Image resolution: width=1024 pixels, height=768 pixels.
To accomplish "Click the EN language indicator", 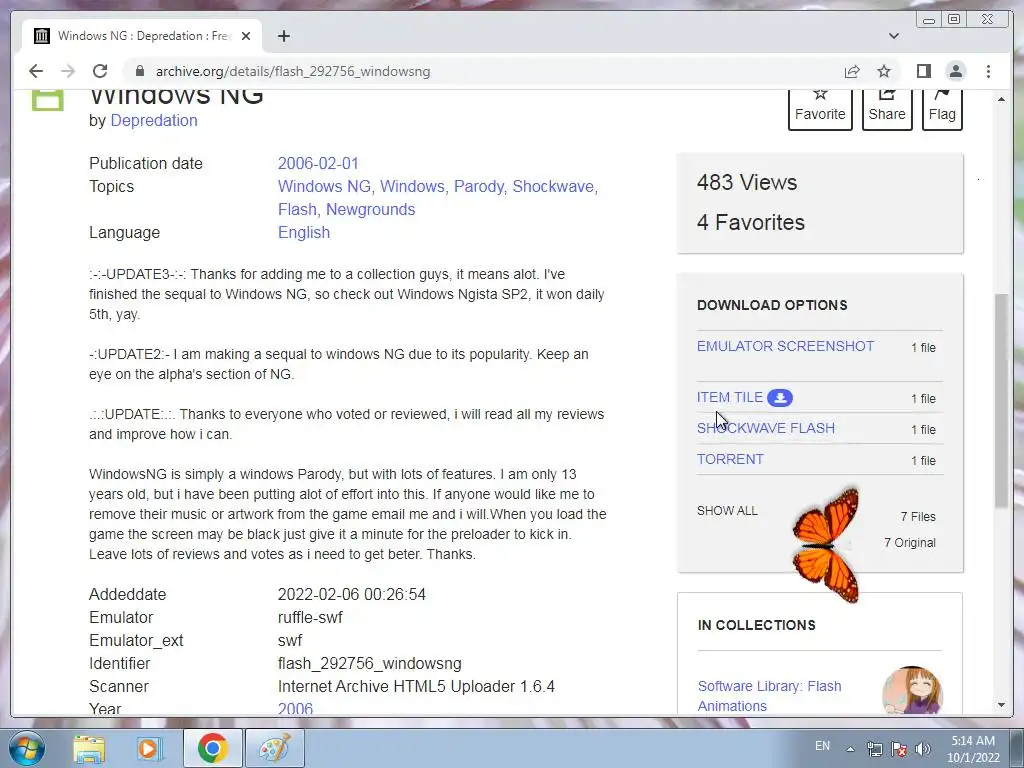I will tap(822, 746).
